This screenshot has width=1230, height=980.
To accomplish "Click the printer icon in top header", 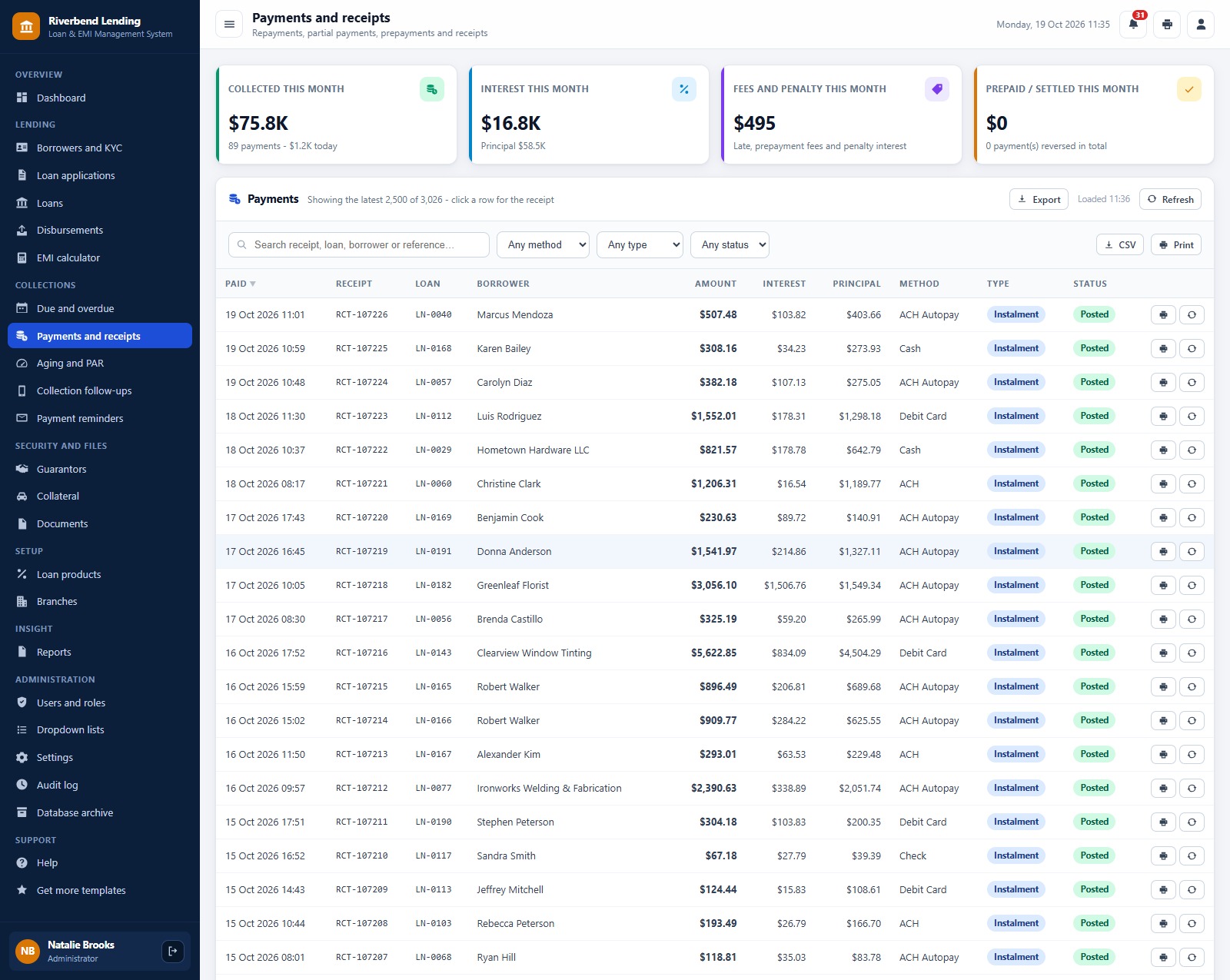I will [1167, 25].
